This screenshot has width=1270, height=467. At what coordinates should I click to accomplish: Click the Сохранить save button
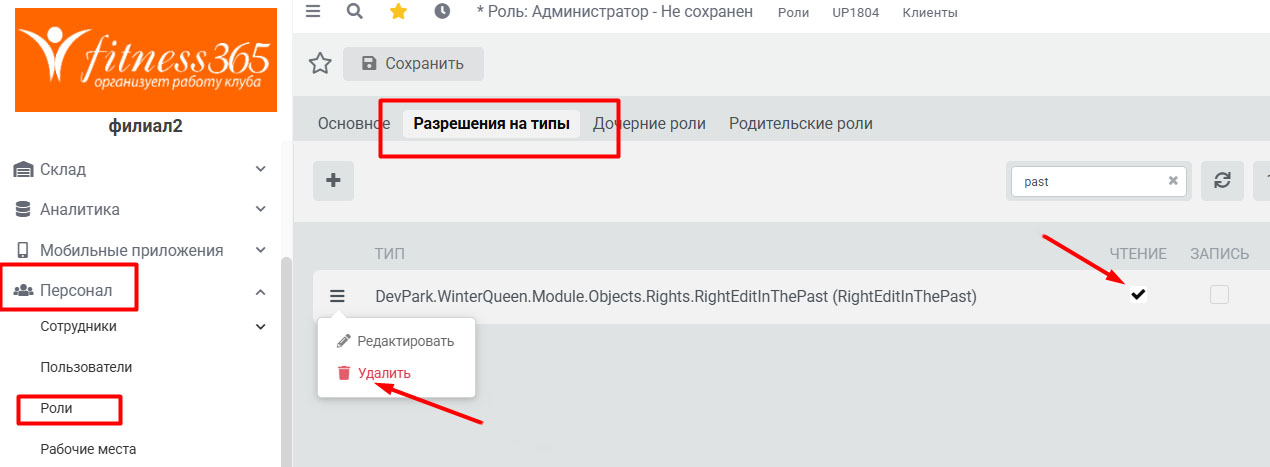pyautogui.click(x=413, y=64)
